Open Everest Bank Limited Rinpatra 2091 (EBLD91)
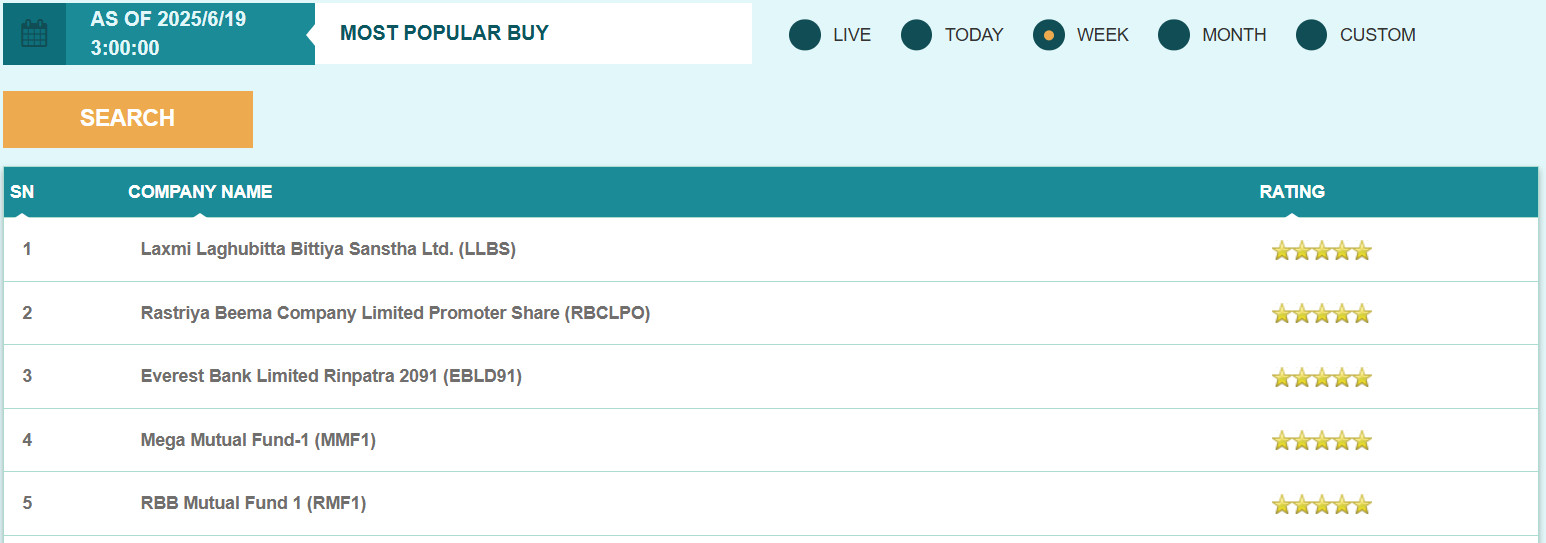 pyautogui.click(x=331, y=376)
